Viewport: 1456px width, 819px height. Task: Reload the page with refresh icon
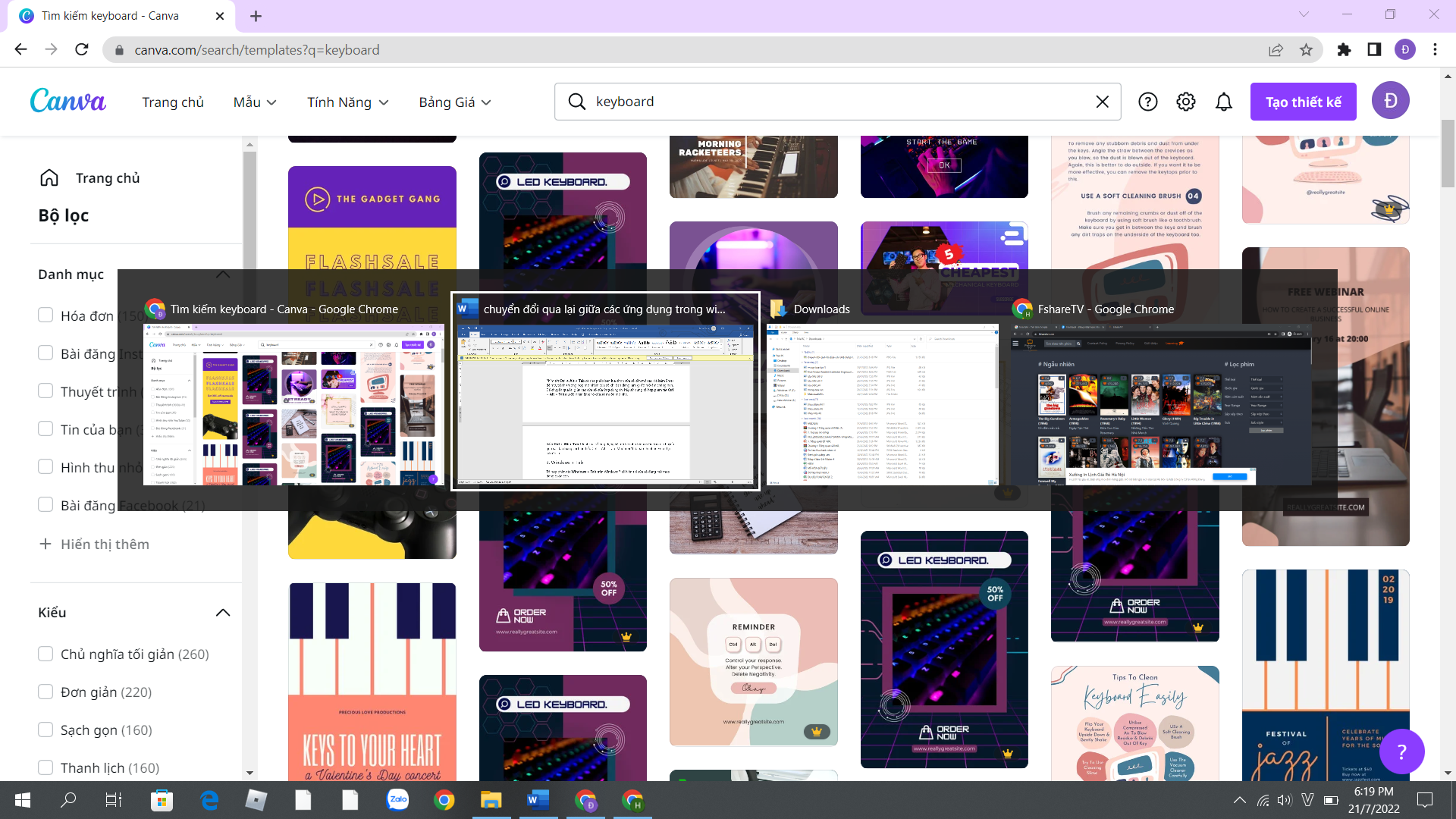point(82,49)
